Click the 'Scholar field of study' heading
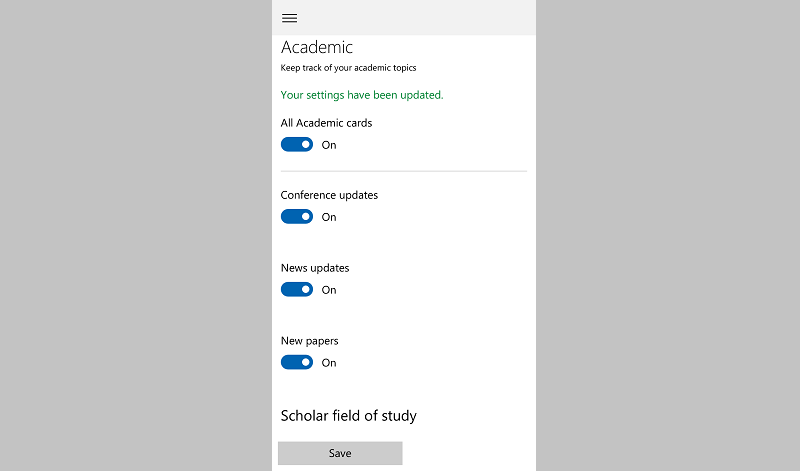Screen dimensions: 800x471 348,415
